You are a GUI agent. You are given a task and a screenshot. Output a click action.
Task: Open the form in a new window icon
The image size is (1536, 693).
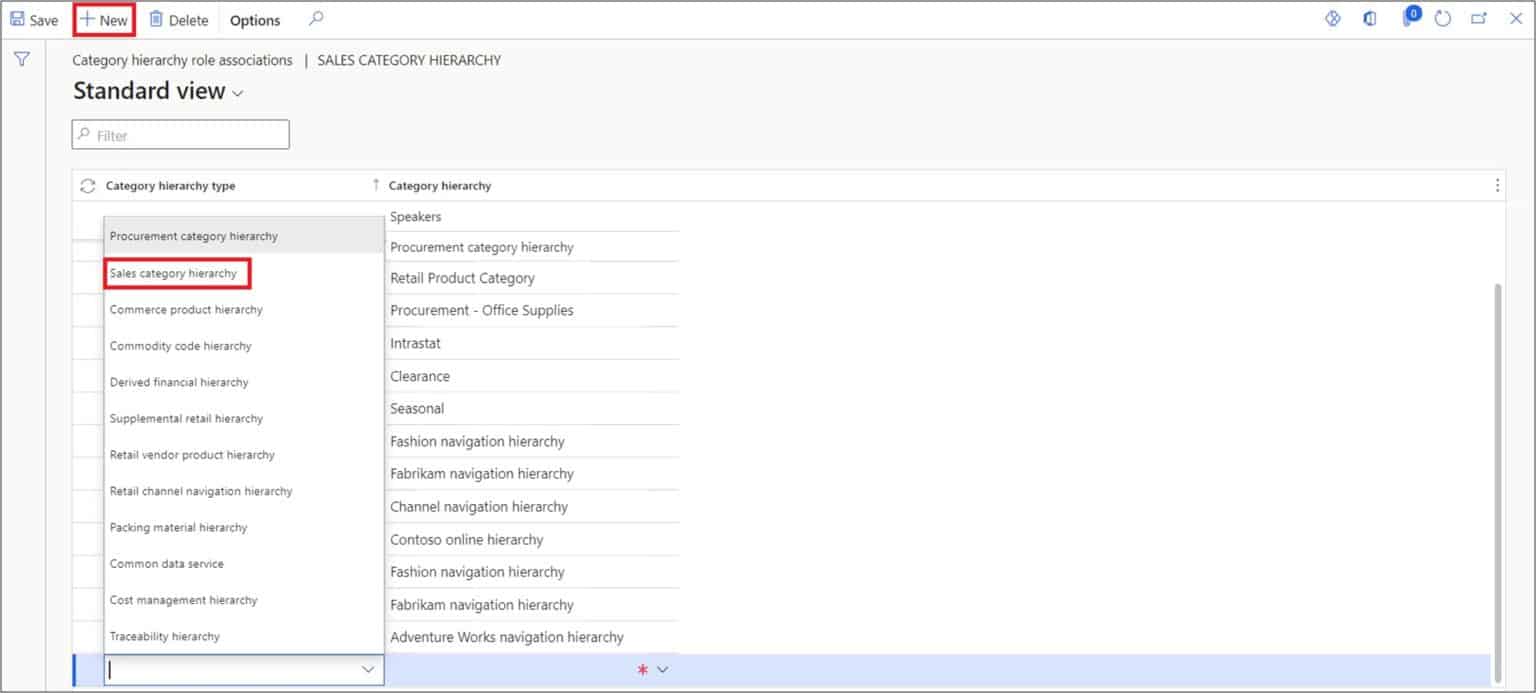tap(1479, 18)
